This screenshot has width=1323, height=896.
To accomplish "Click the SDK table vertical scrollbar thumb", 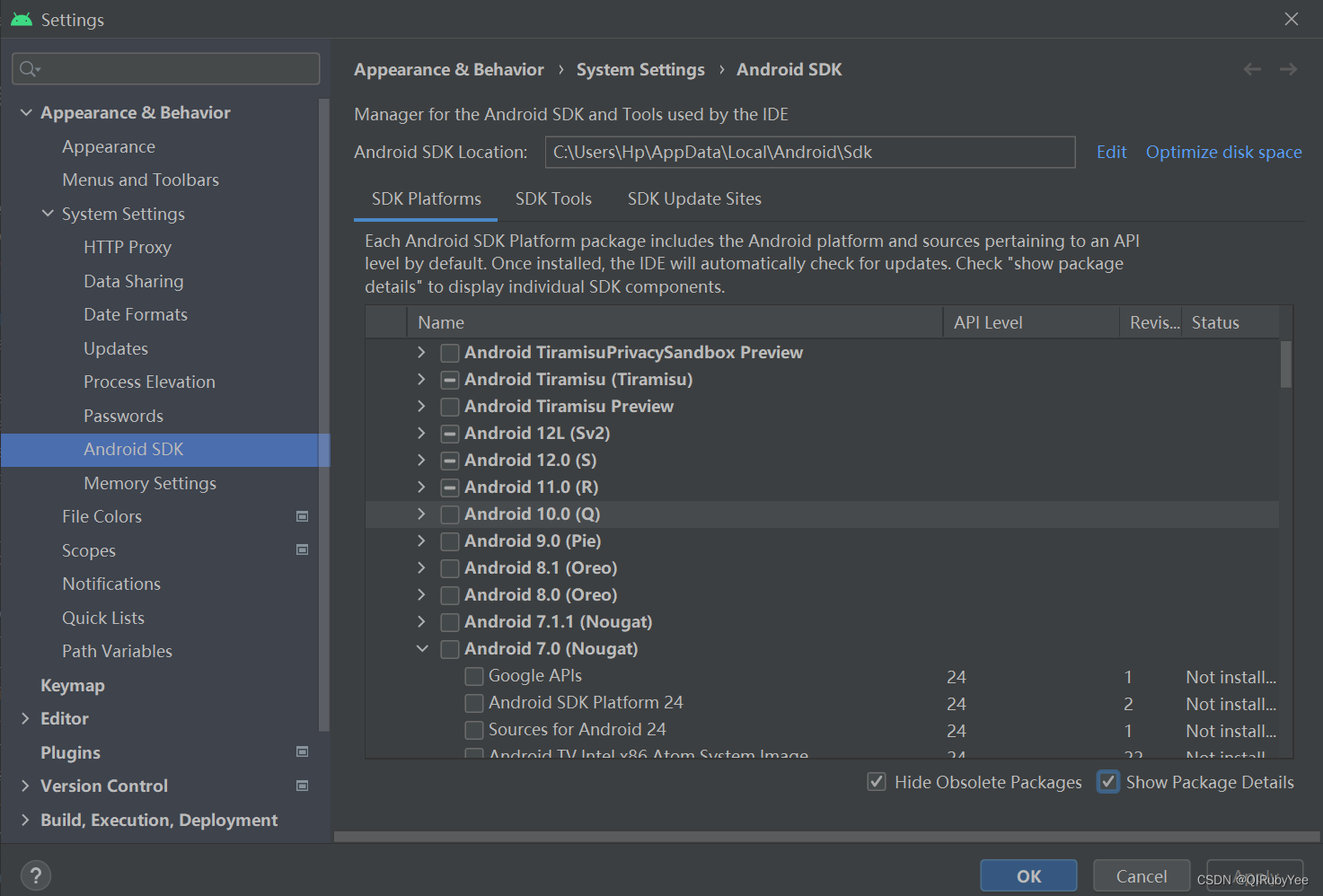I will pyautogui.click(x=1286, y=364).
